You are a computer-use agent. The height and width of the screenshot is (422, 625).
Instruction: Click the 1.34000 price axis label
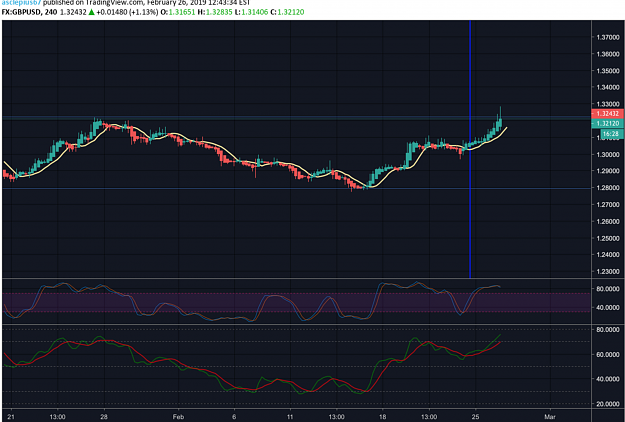coord(607,87)
